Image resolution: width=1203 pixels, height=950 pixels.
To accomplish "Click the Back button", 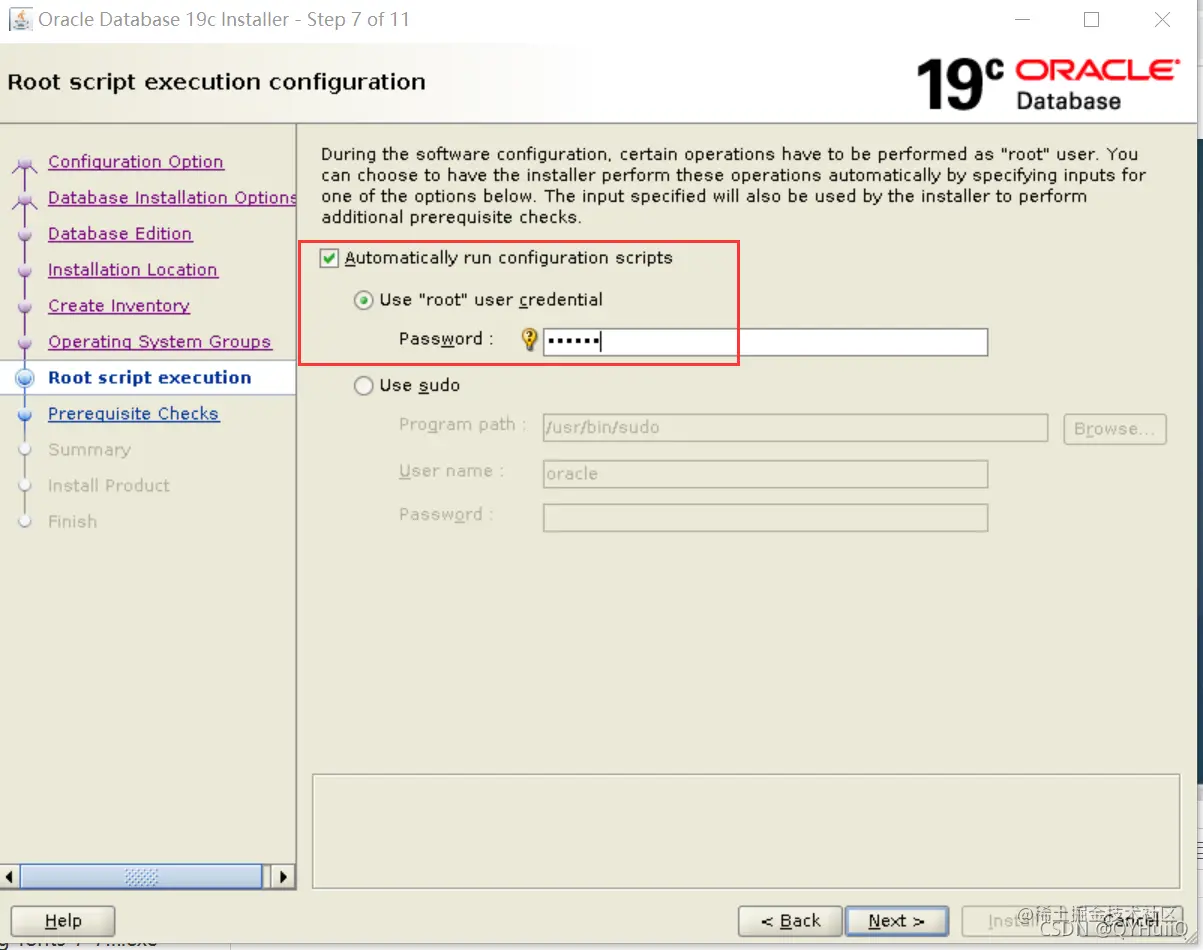I will tap(790, 921).
